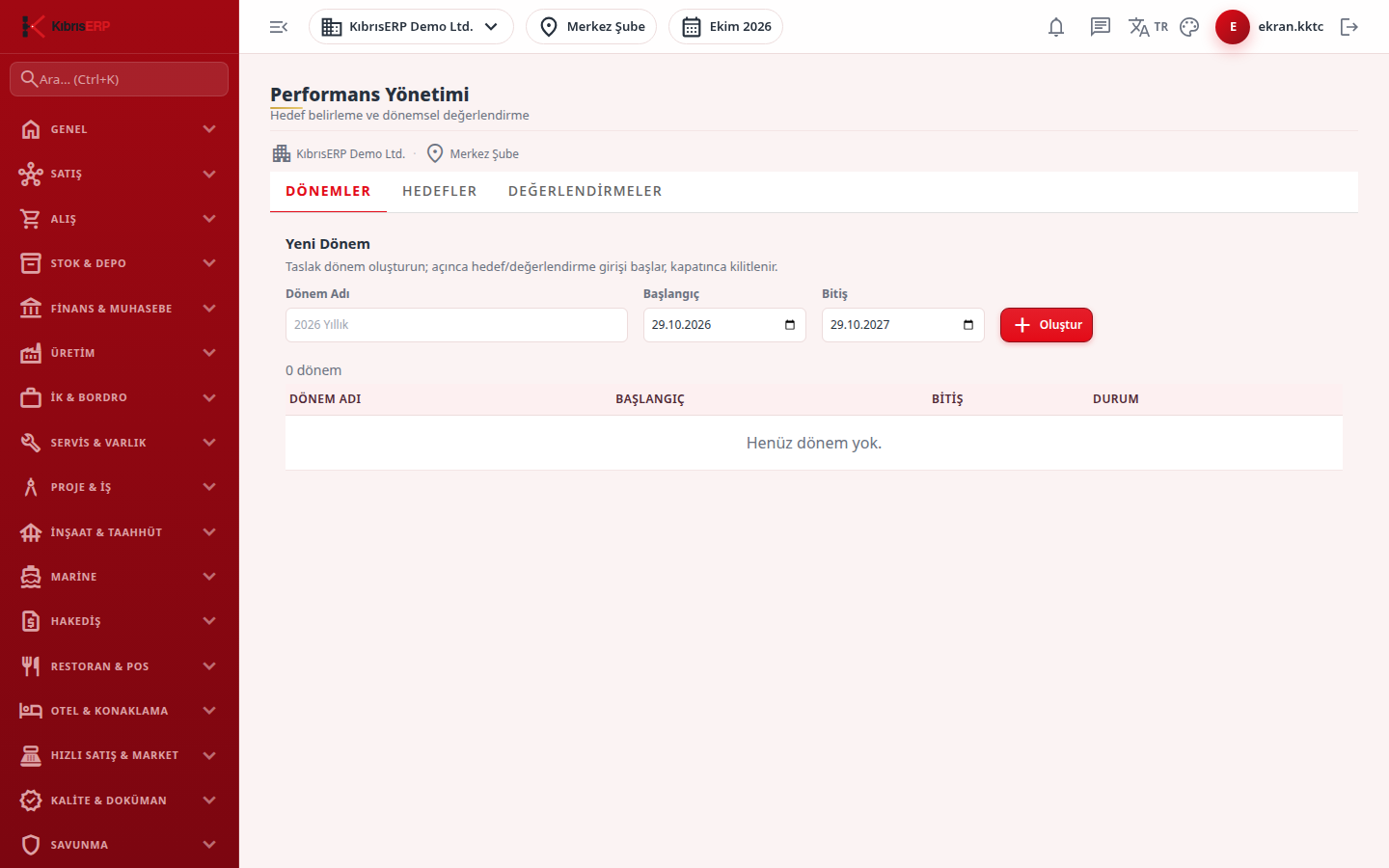Screen dimensions: 1389x868
Task: Click the logout icon
Action: [1349, 27]
